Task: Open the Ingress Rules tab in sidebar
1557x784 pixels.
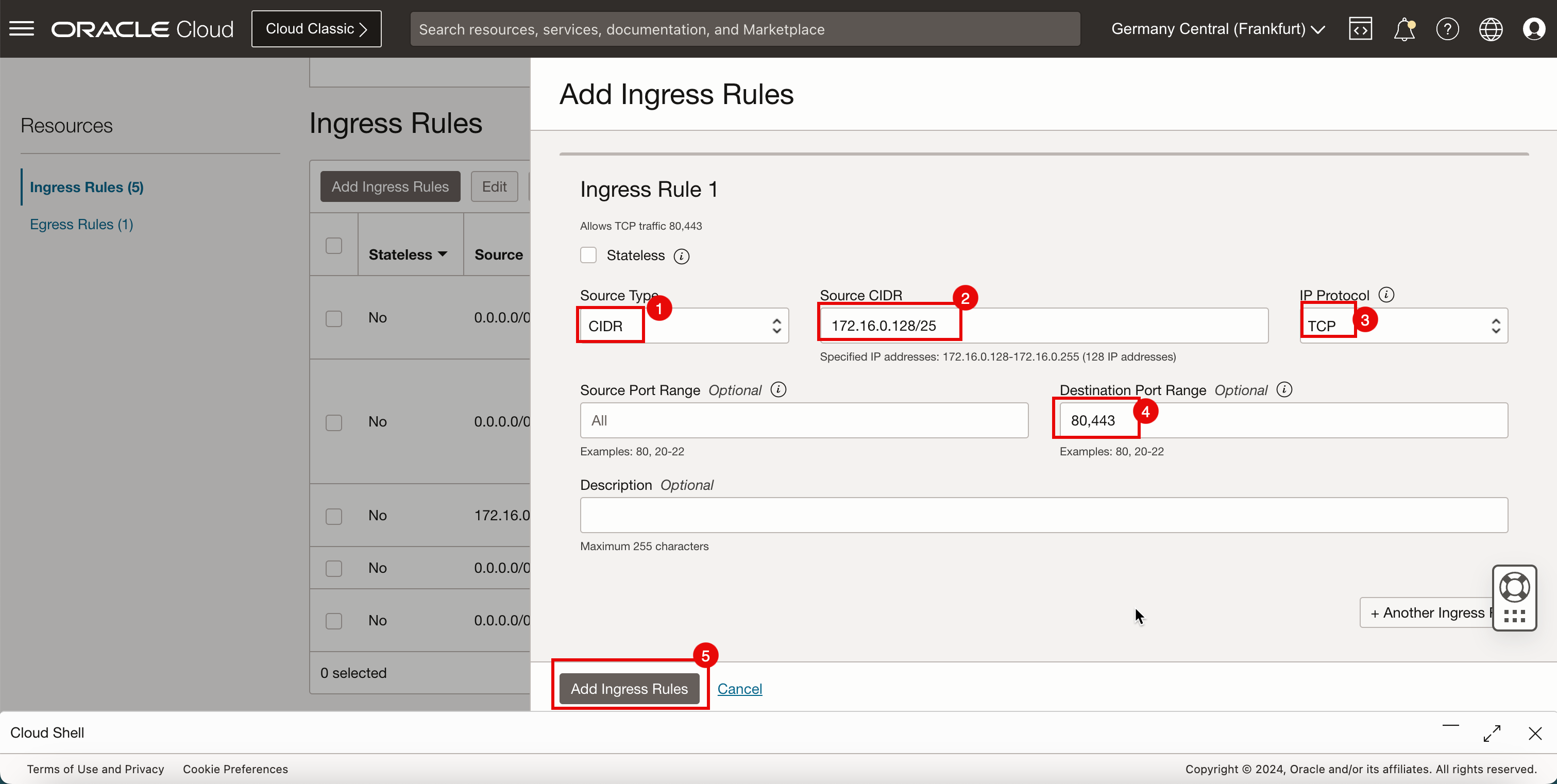Action: point(86,187)
